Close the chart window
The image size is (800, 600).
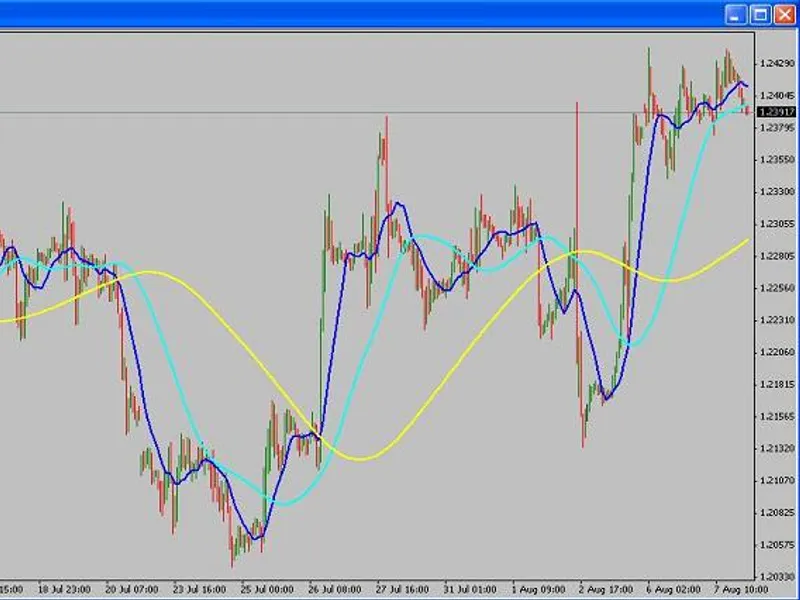pos(785,14)
